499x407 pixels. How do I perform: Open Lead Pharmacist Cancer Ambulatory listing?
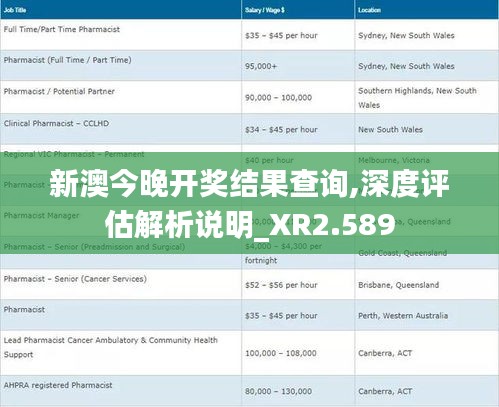pos(110,347)
